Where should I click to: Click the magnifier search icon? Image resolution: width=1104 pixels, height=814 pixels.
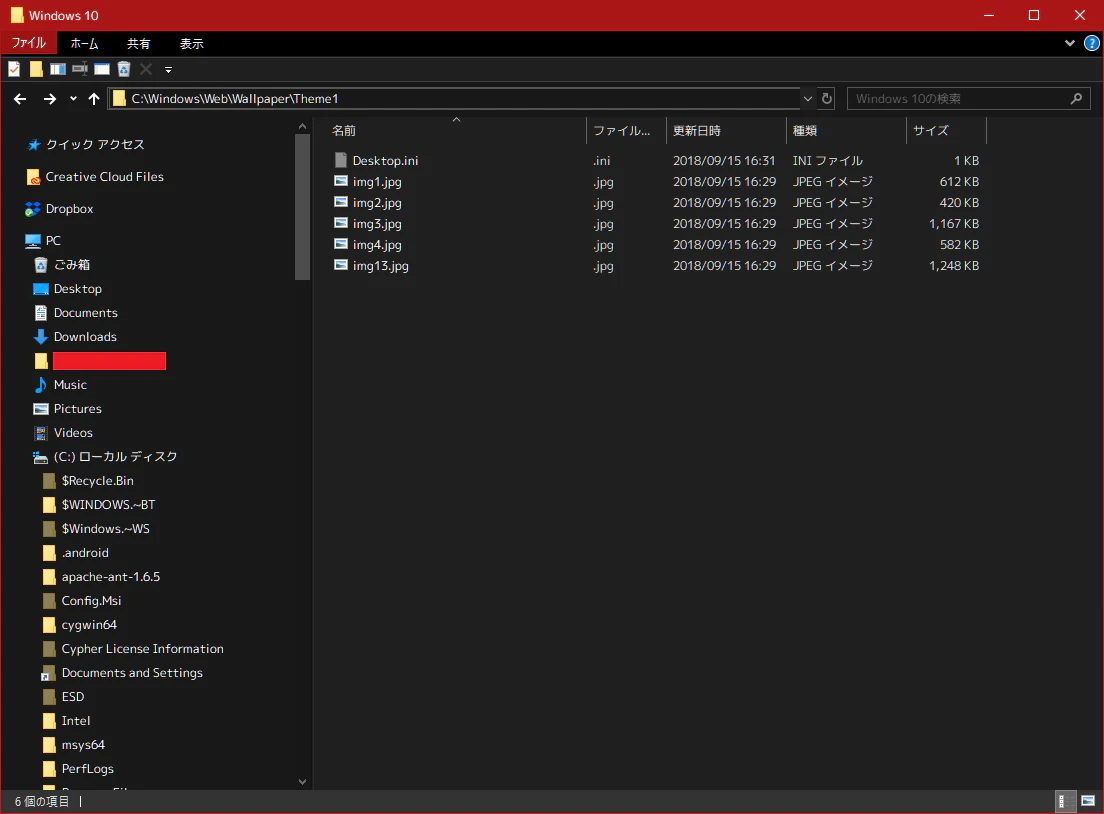1076,99
